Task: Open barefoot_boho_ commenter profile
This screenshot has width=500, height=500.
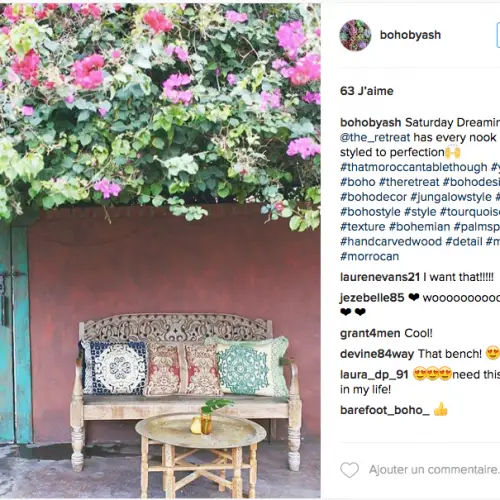Action: [385, 410]
